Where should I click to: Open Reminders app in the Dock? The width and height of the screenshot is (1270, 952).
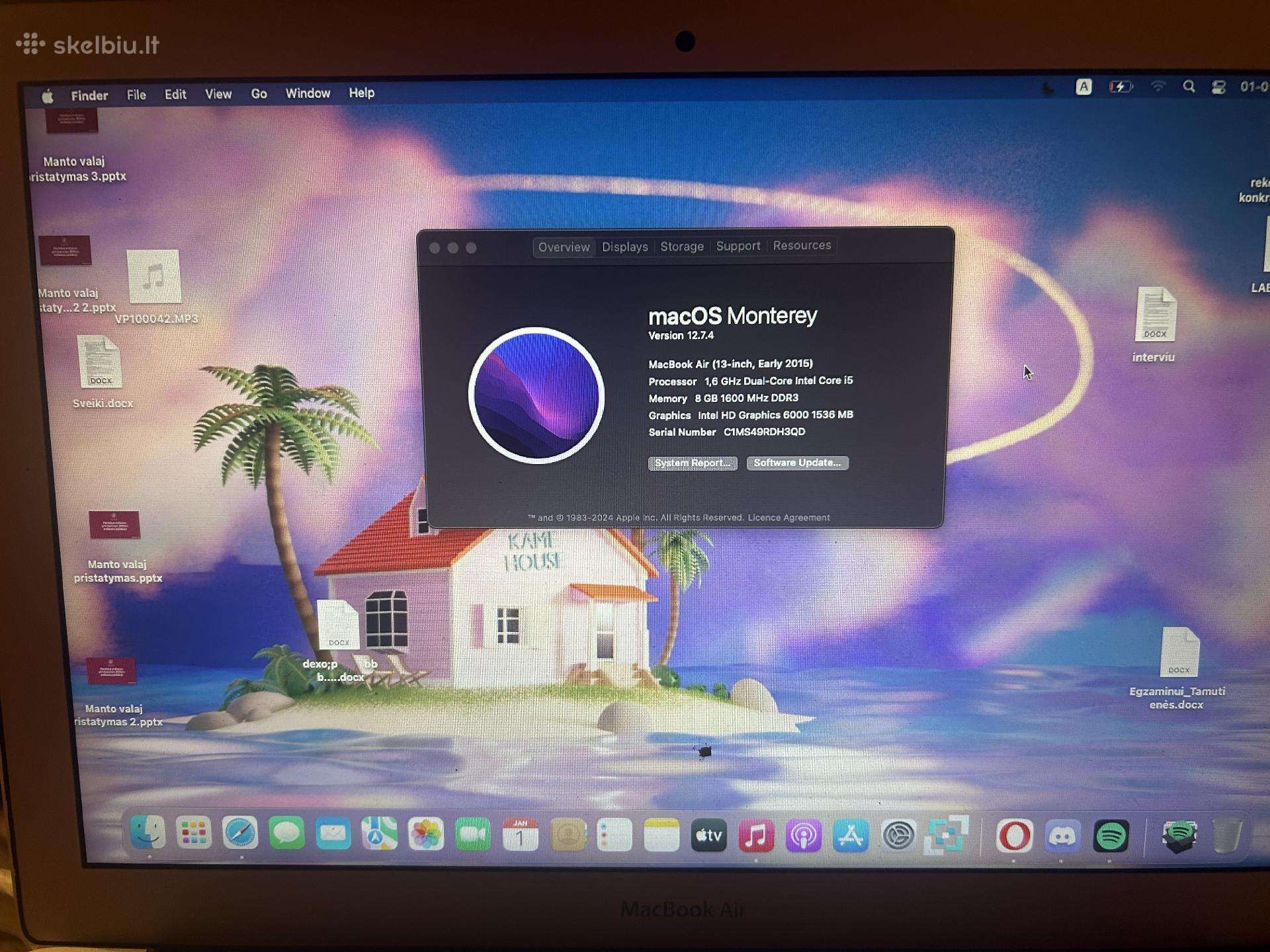point(614,836)
